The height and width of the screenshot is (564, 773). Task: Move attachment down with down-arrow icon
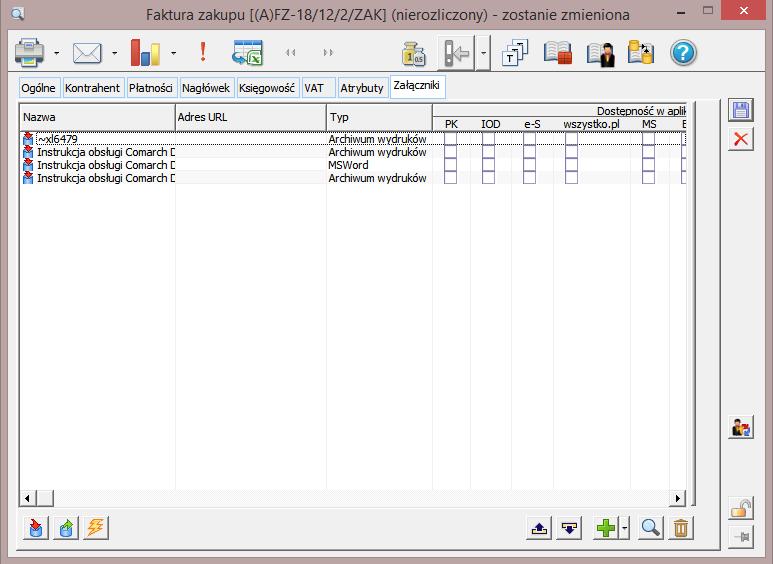pyautogui.click(x=569, y=528)
